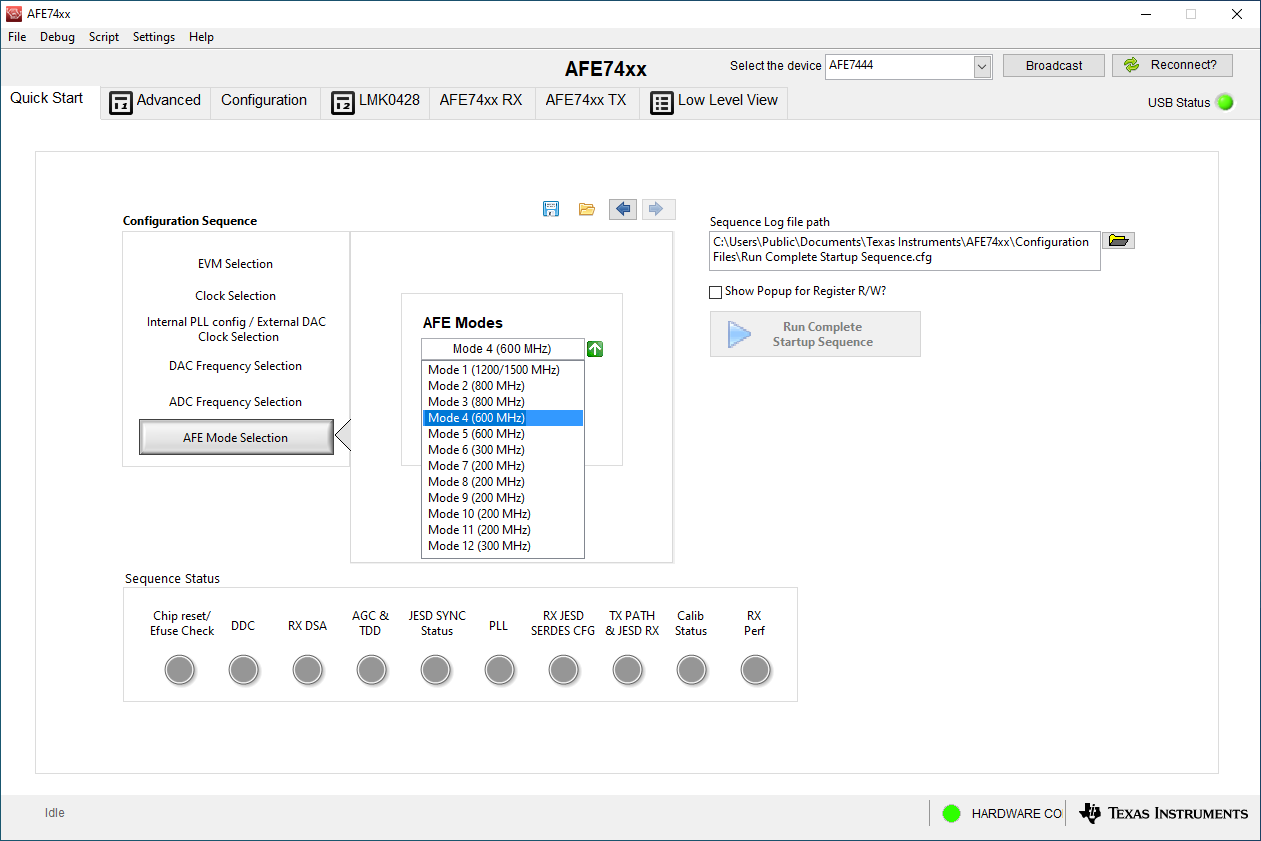Click the HARDWARE CONNECTED green indicator
The width and height of the screenshot is (1261, 841).
[x=951, y=813]
